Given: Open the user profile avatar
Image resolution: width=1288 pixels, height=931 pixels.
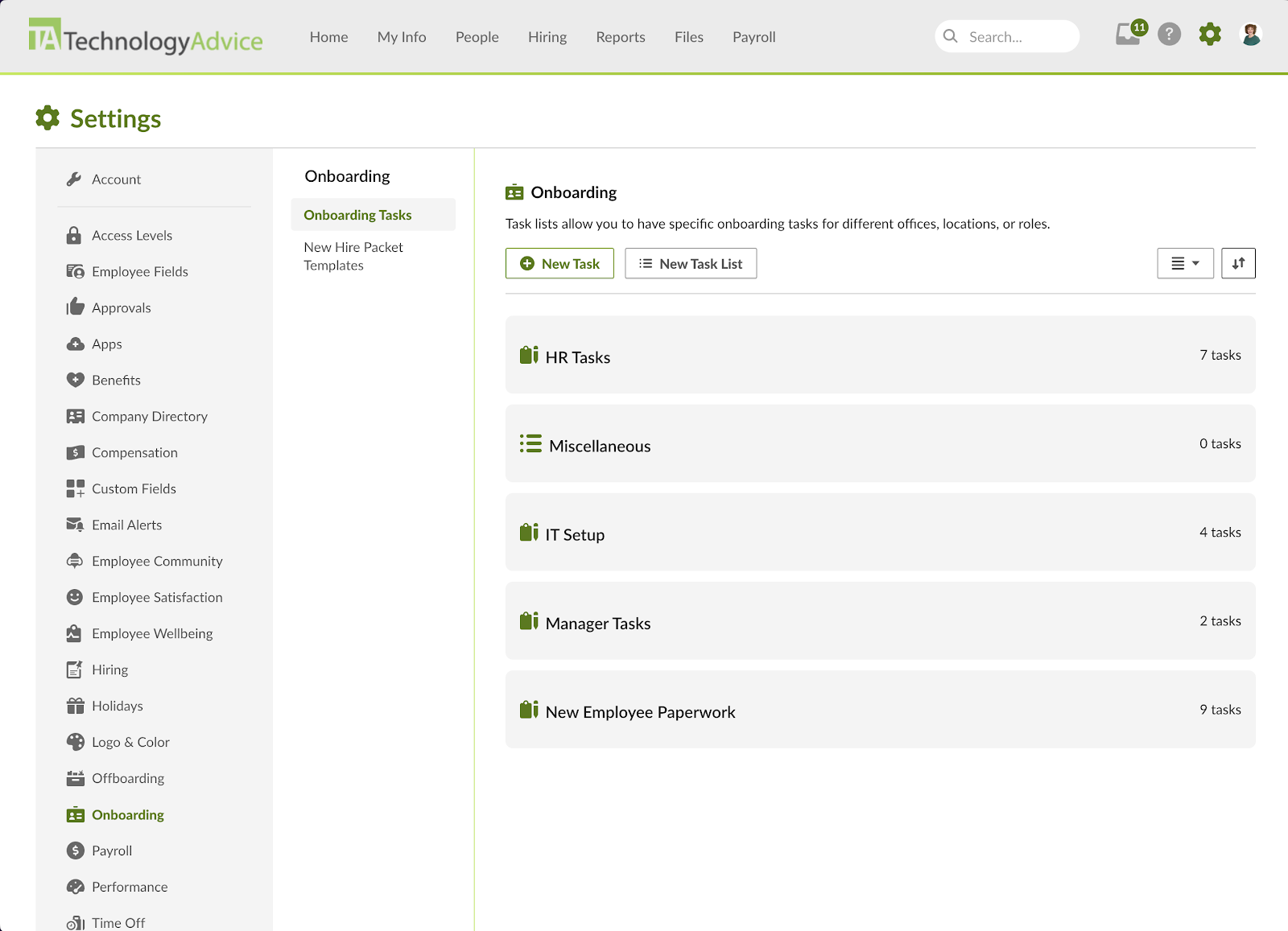Looking at the screenshot, I should point(1251,35).
